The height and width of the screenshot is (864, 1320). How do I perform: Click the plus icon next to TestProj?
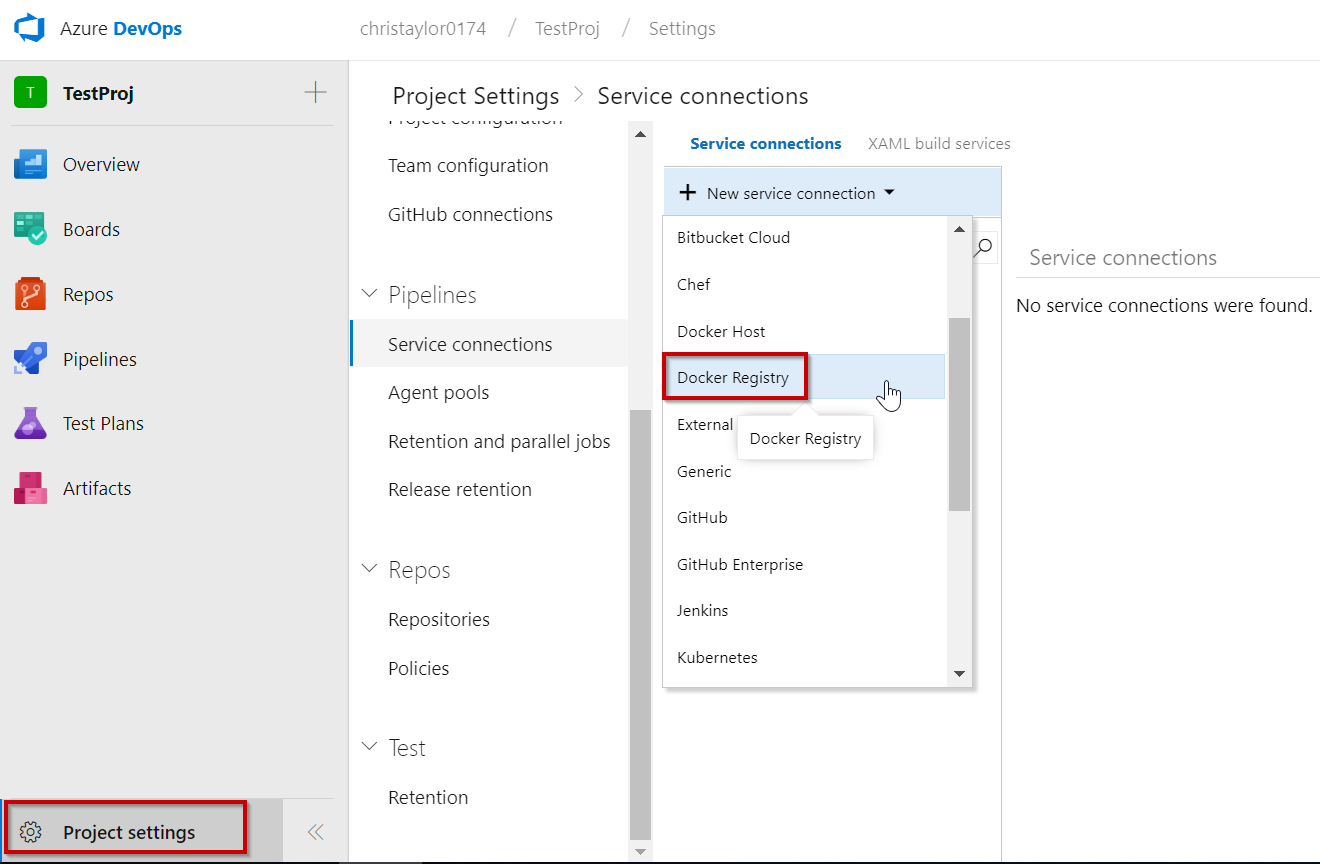click(315, 93)
